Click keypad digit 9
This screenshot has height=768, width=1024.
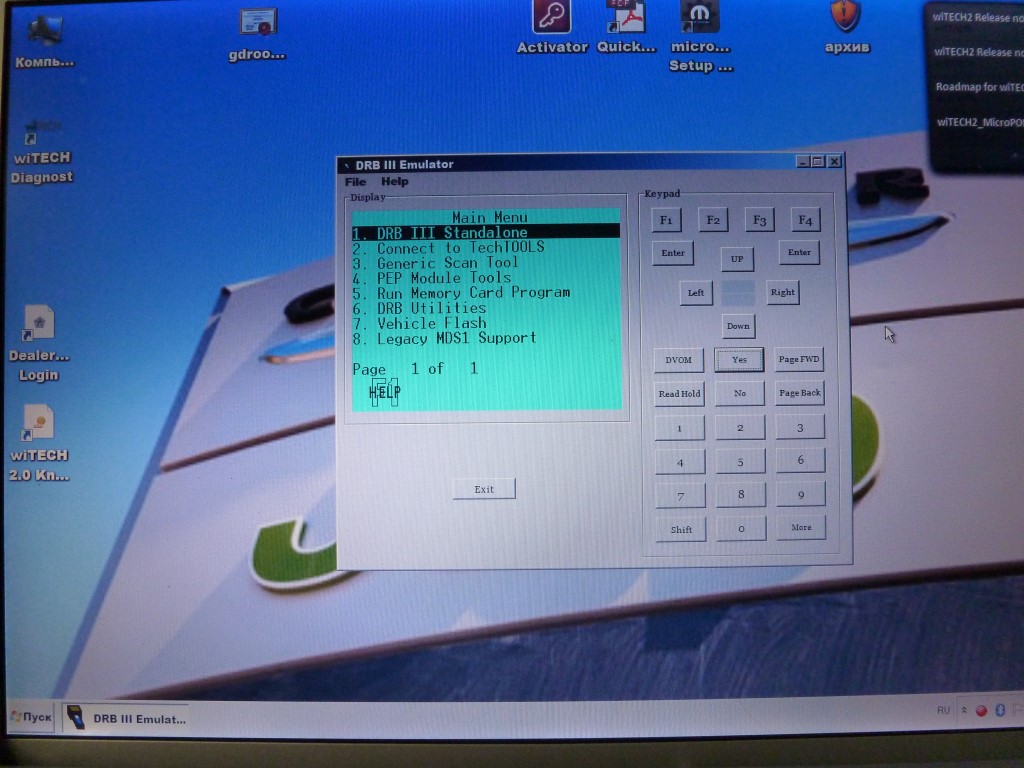pyautogui.click(x=801, y=494)
